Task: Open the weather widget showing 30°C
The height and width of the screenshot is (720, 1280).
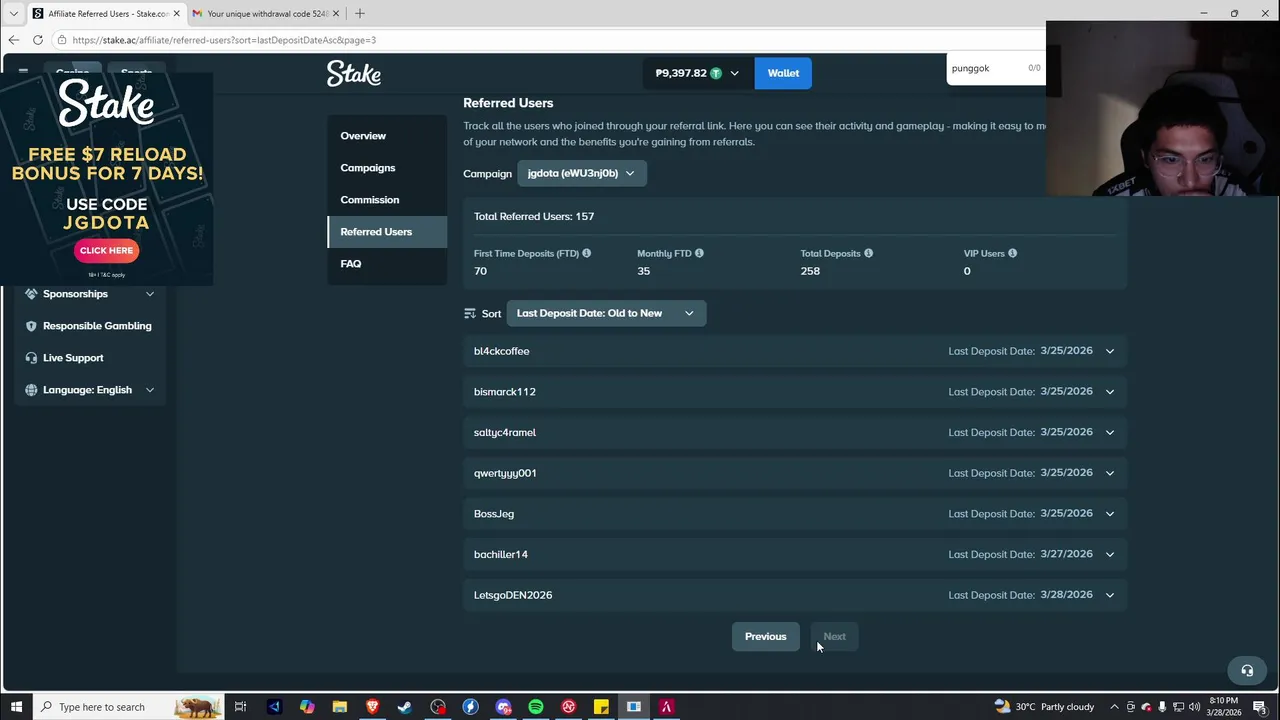Action: coord(1045,707)
